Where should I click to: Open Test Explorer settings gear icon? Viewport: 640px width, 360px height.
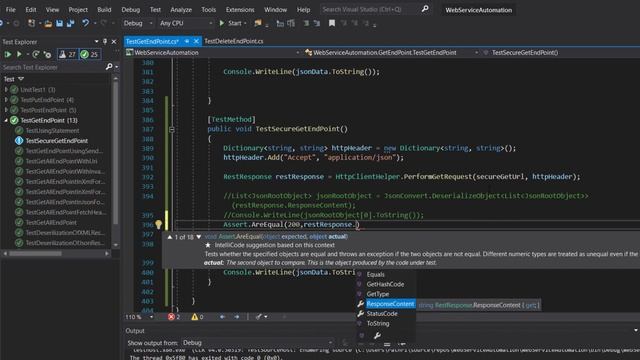click(x=47, y=54)
